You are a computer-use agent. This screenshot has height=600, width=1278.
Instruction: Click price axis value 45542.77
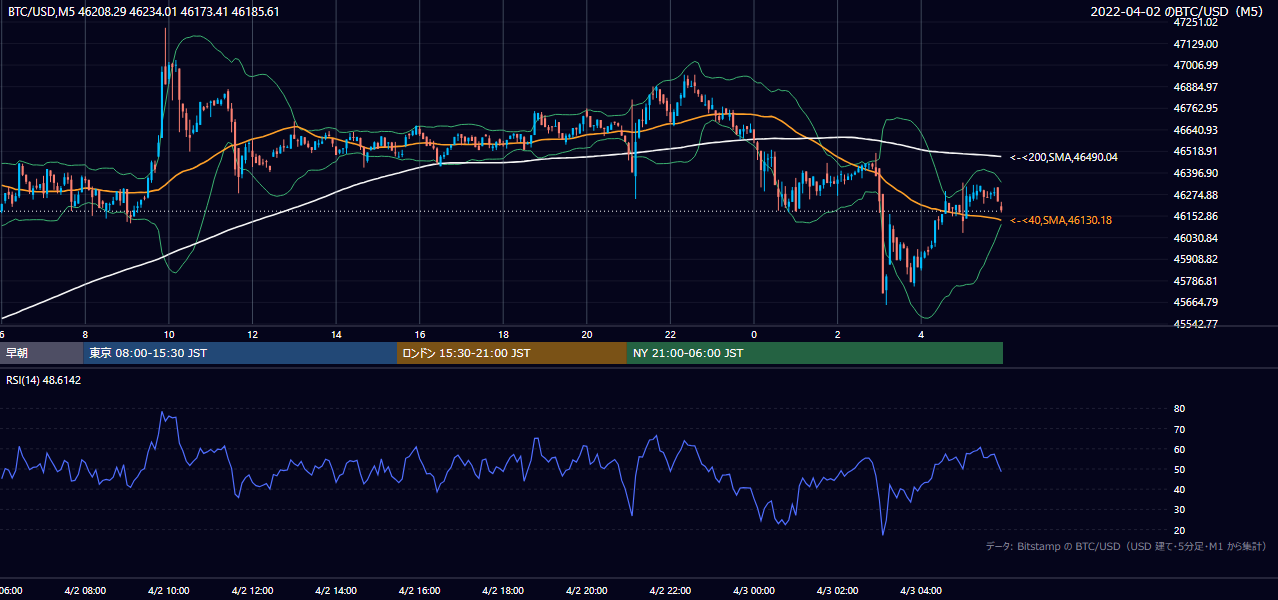pyautogui.click(x=1195, y=324)
